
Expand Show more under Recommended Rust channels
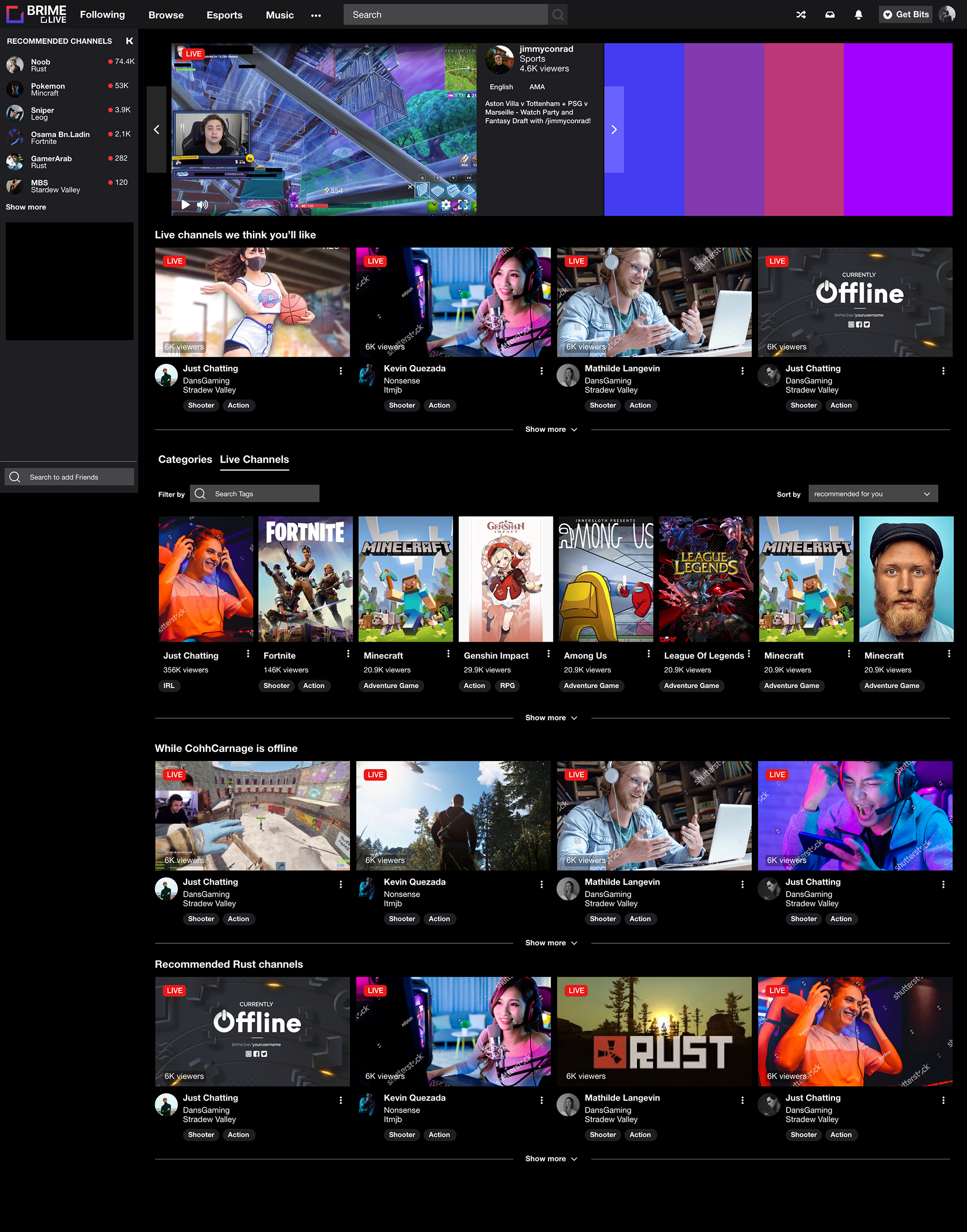tap(551, 1159)
